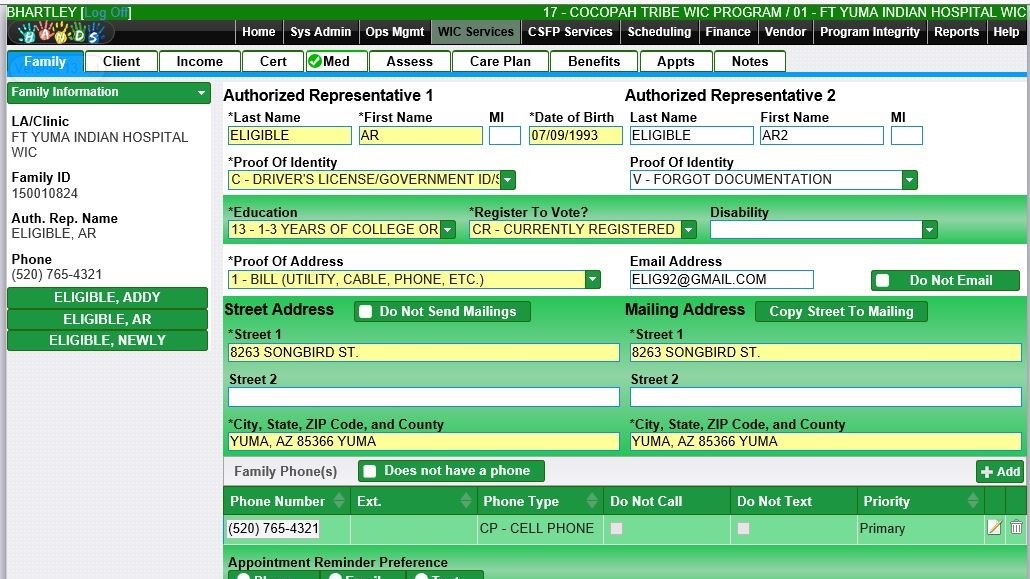Delete the phone number entry
The height and width of the screenshot is (579, 1030).
click(x=1016, y=528)
